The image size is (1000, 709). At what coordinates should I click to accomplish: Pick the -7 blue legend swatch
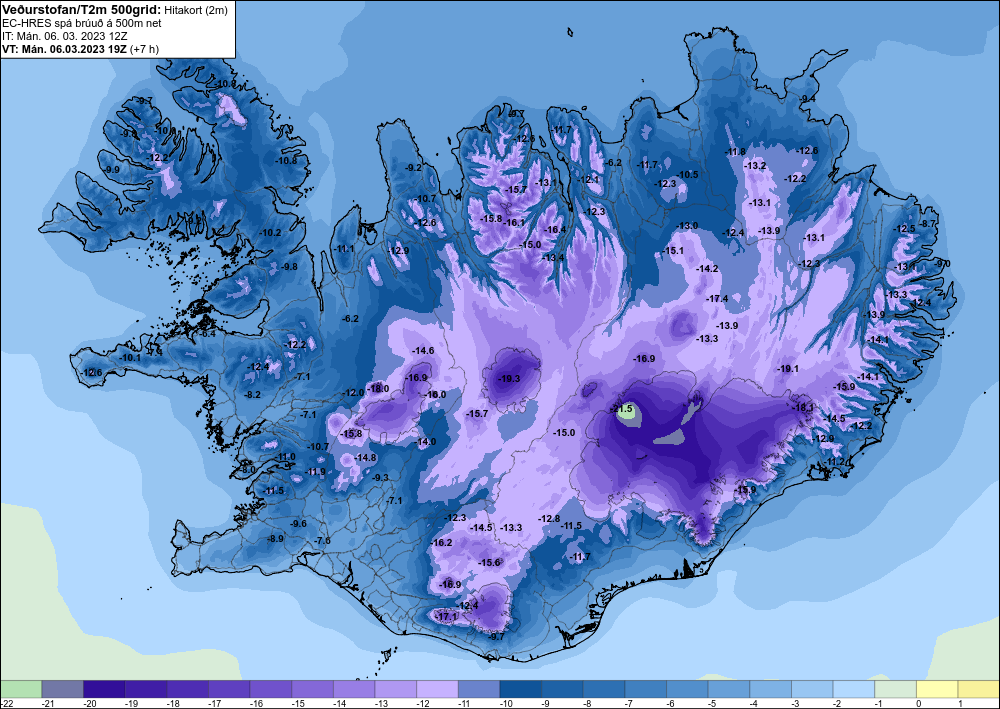click(645, 689)
